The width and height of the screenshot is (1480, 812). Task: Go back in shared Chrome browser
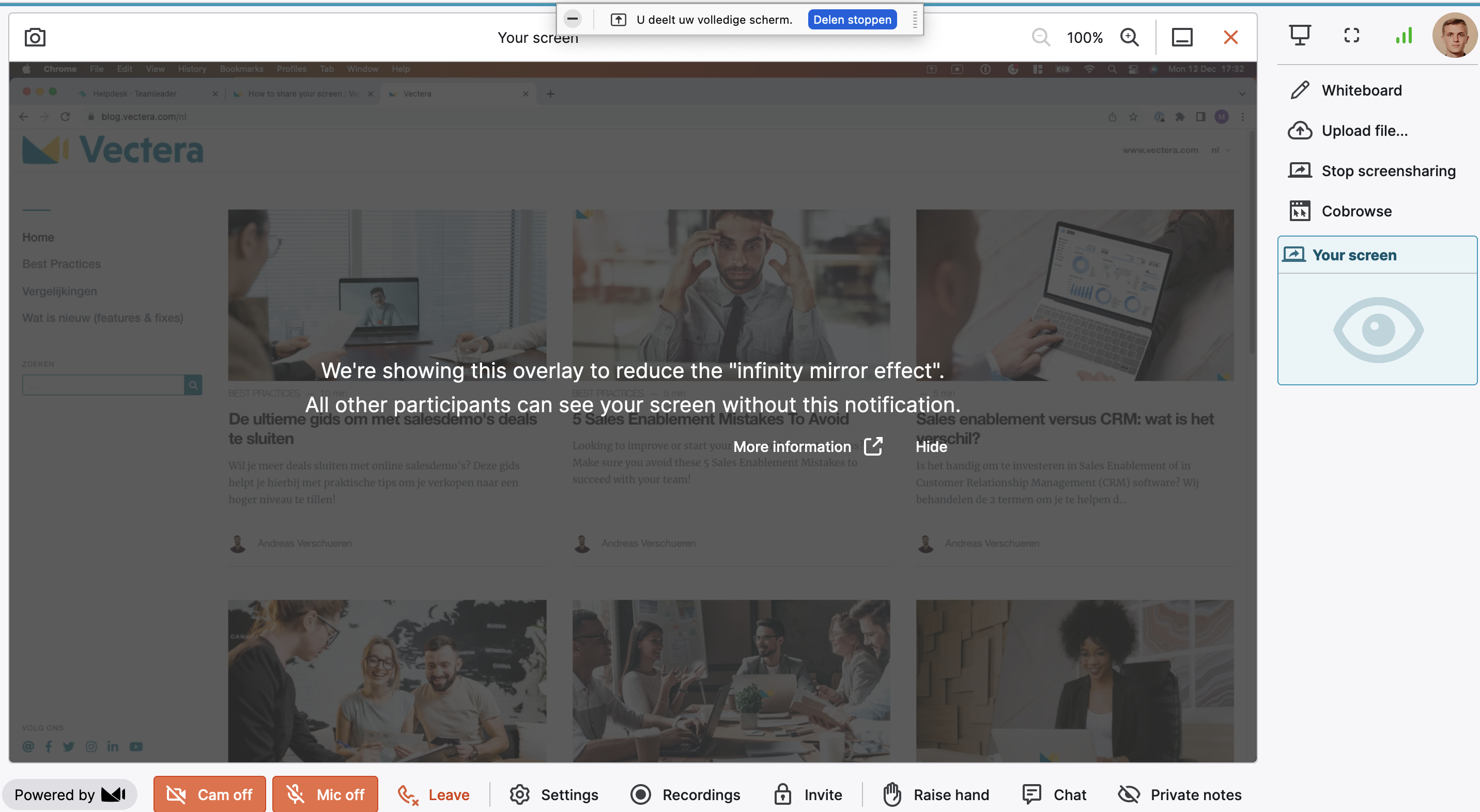23,117
